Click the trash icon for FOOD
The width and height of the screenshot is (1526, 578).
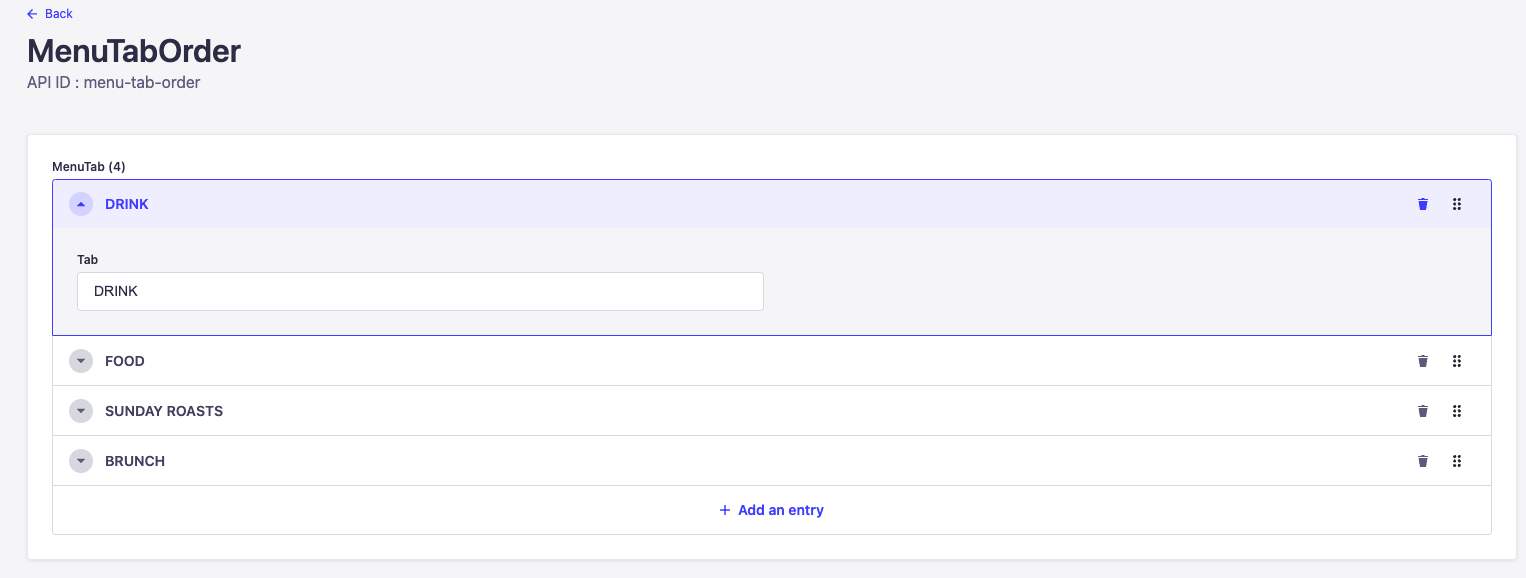(x=1423, y=361)
